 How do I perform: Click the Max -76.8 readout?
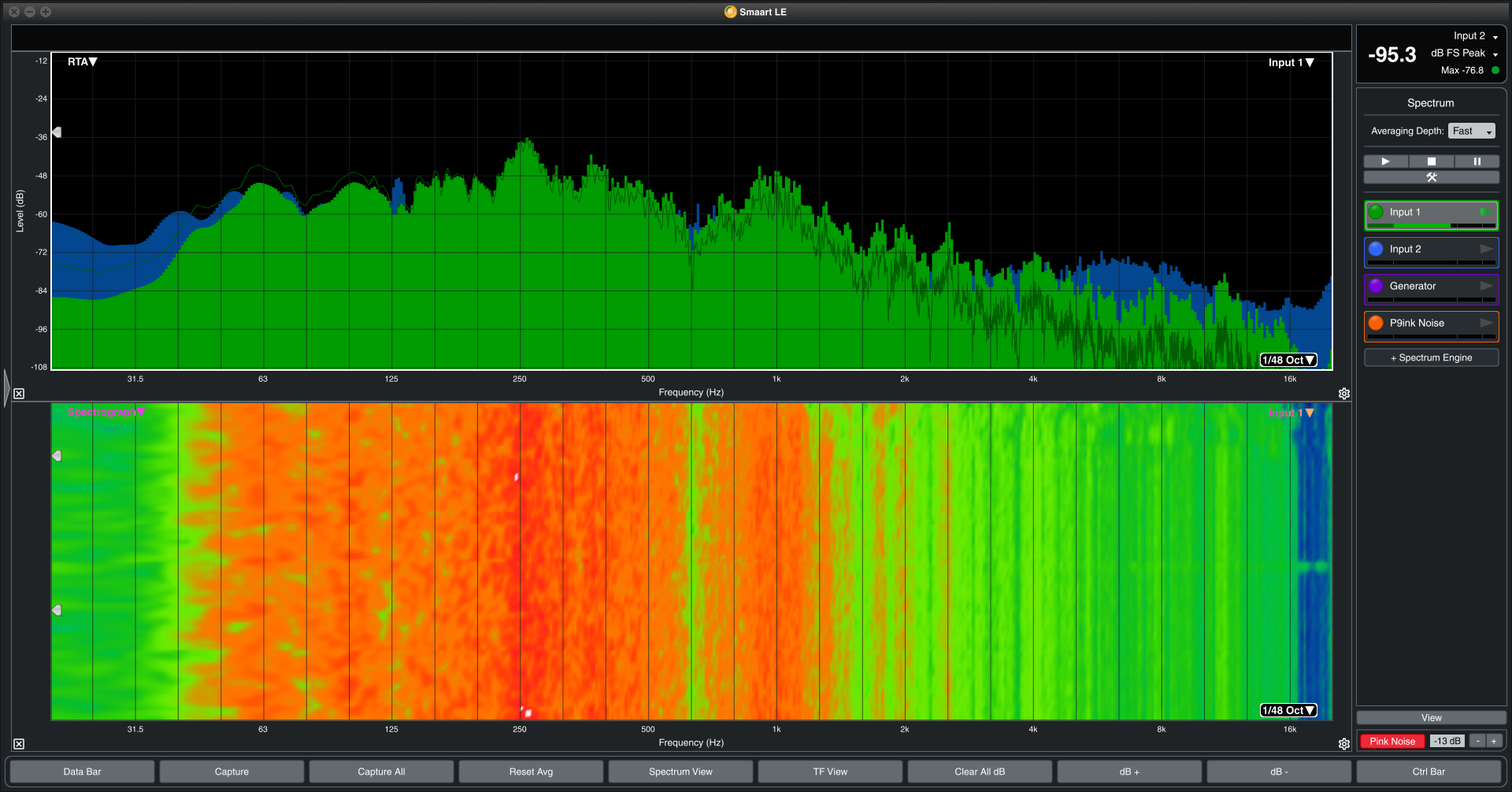(1462, 71)
